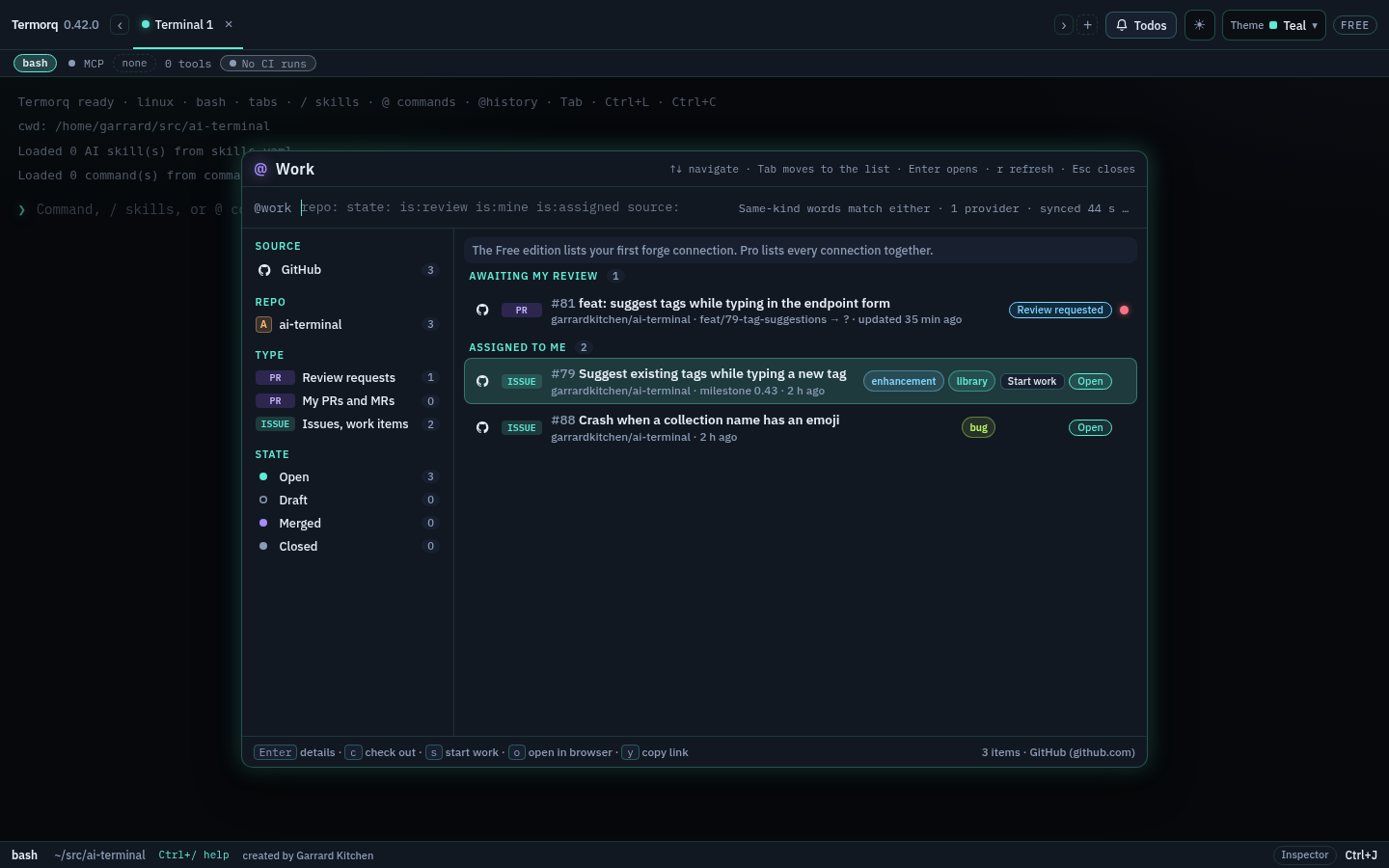Filter by GitHub source
Image resolution: width=1389 pixels, height=868 pixels.
(347, 270)
